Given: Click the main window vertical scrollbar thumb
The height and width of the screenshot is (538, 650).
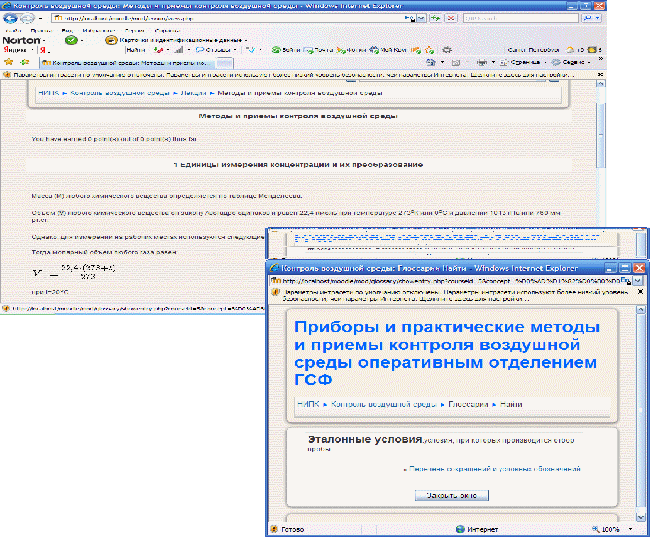Looking at the screenshot, I should click(601, 136).
